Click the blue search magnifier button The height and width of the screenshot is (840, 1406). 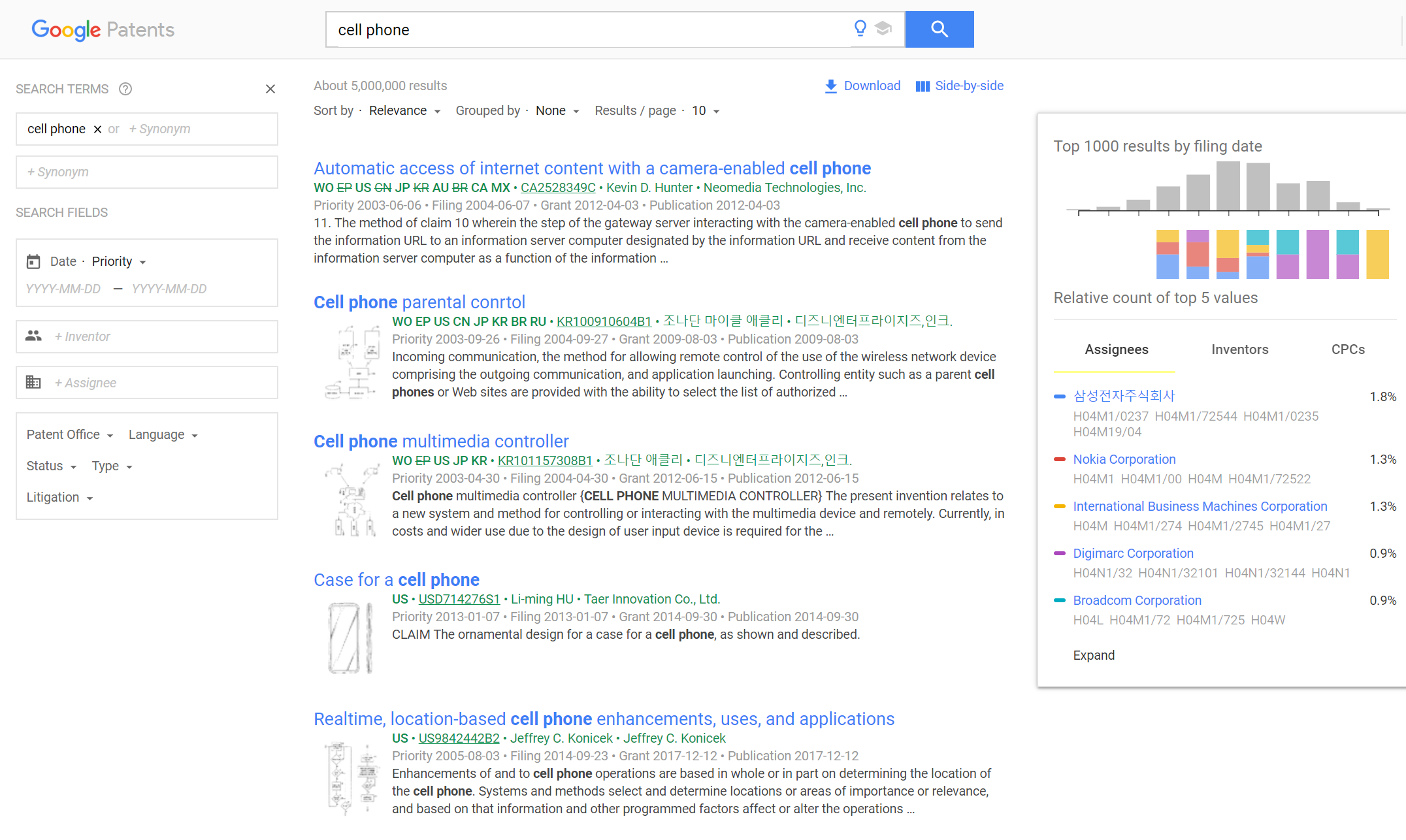pos(939,29)
